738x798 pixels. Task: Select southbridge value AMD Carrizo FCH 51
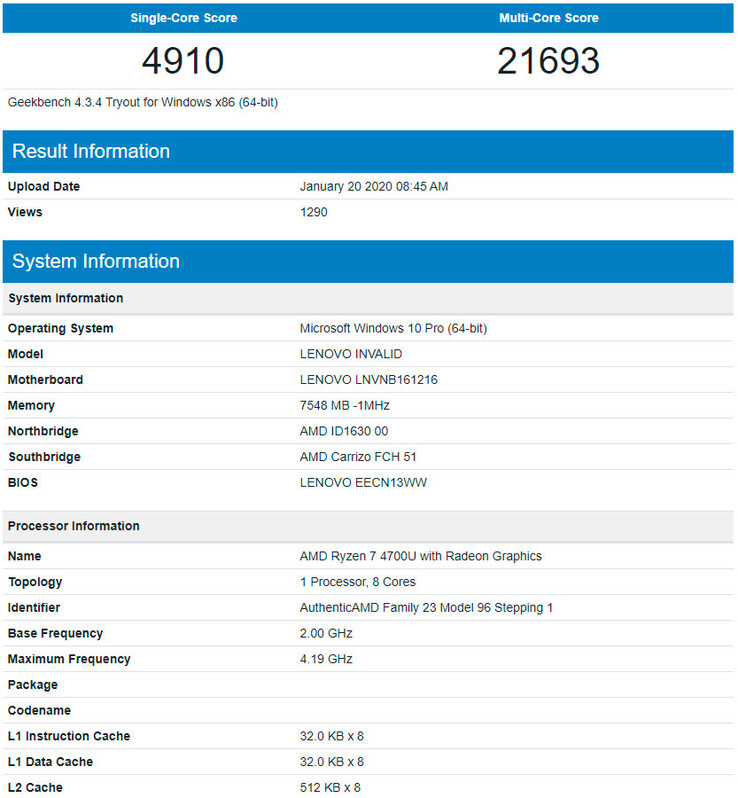pyautogui.click(x=358, y=457)
